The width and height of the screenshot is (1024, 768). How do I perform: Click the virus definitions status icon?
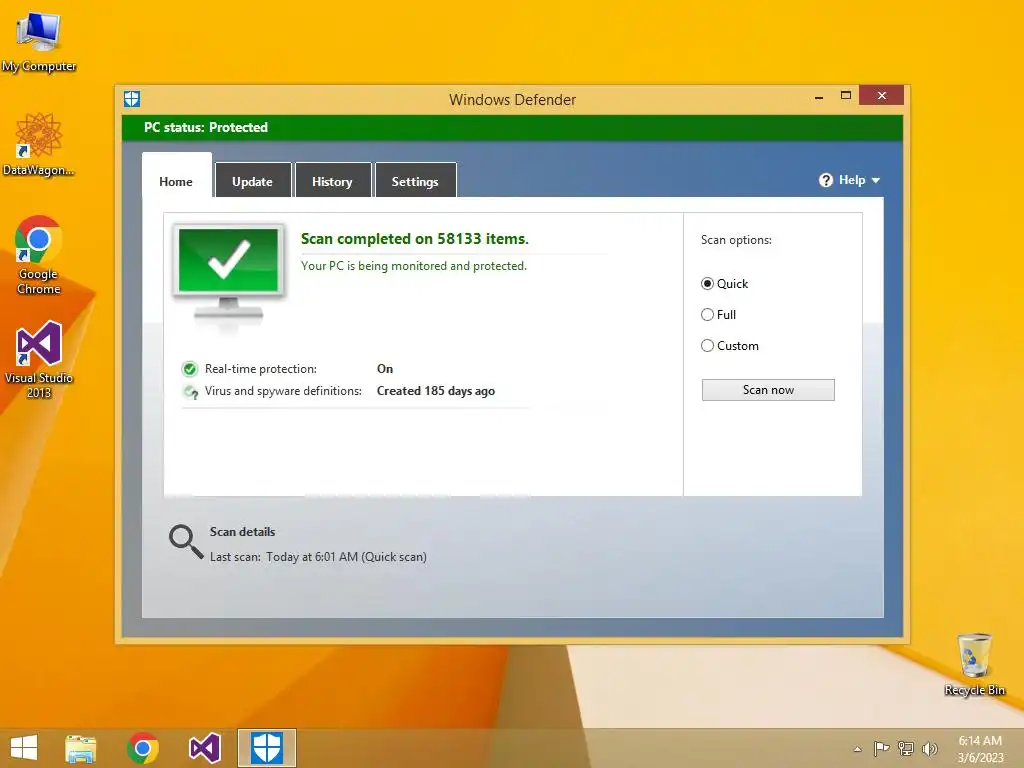pos(190,391)
